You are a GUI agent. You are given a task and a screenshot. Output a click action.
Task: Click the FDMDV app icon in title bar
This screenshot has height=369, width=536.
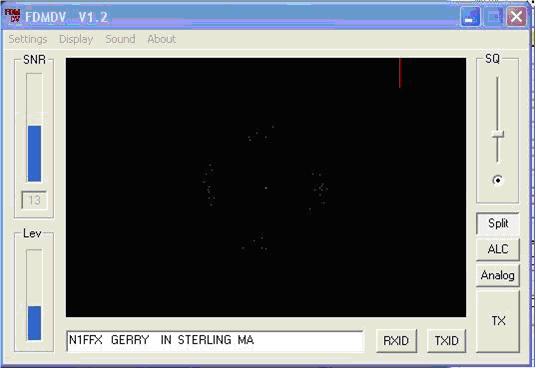click(12, 16)
